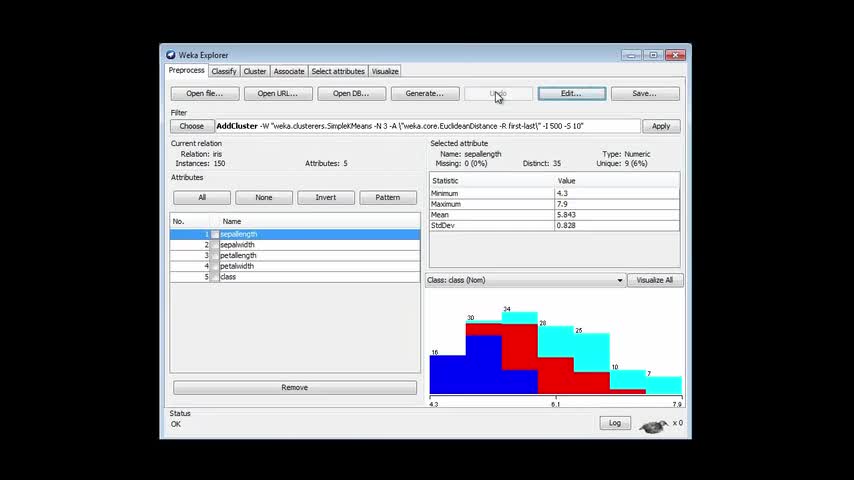Click the Save... button
854x480 pixels.
645,94
